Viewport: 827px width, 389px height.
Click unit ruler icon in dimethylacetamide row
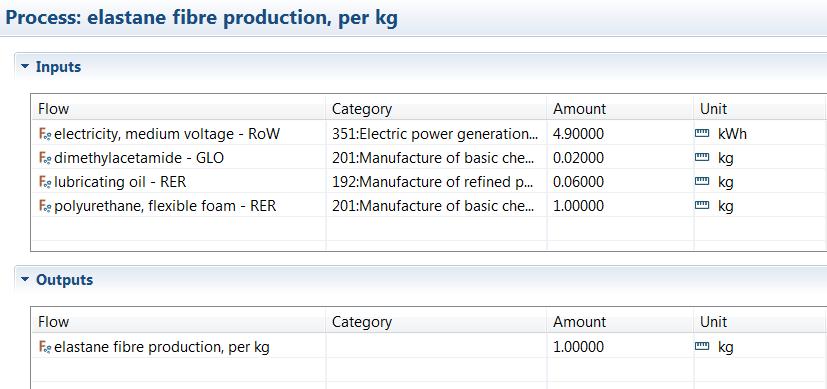702,158
